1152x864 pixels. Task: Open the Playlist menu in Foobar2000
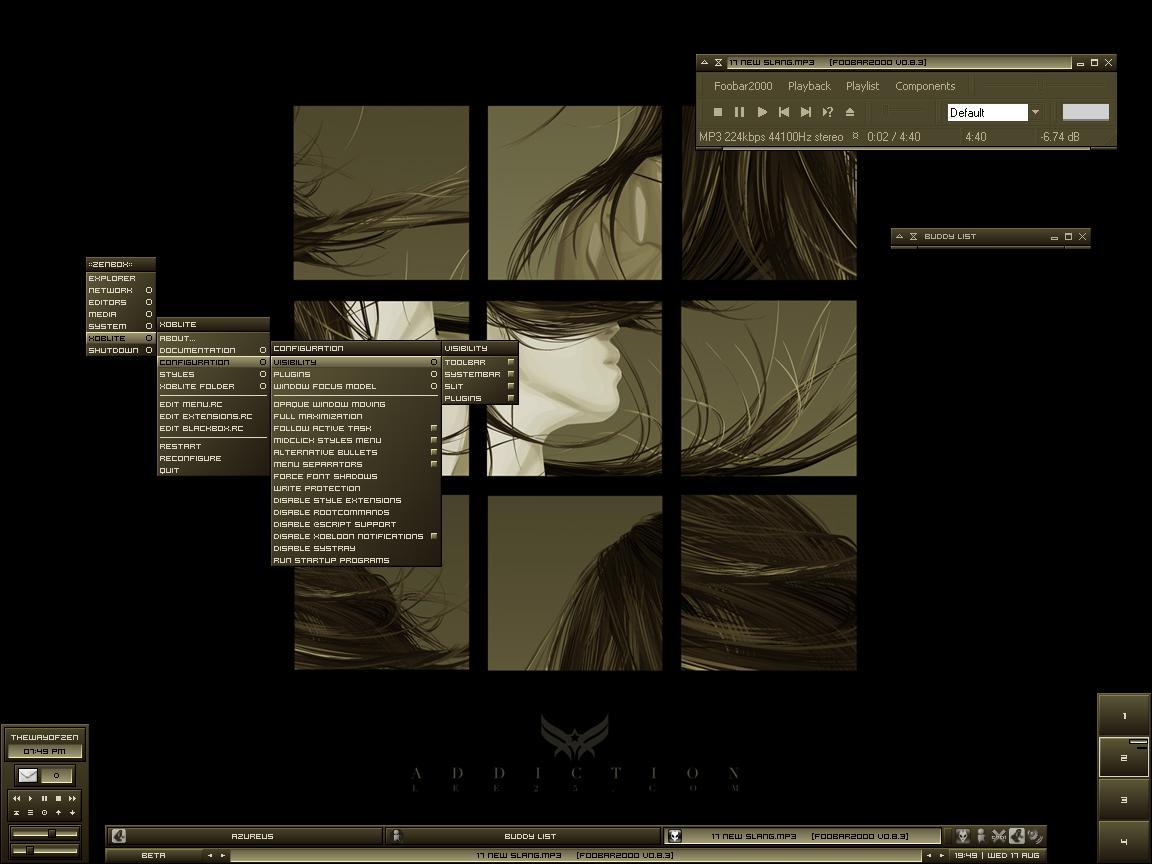(x=862, y=86)
